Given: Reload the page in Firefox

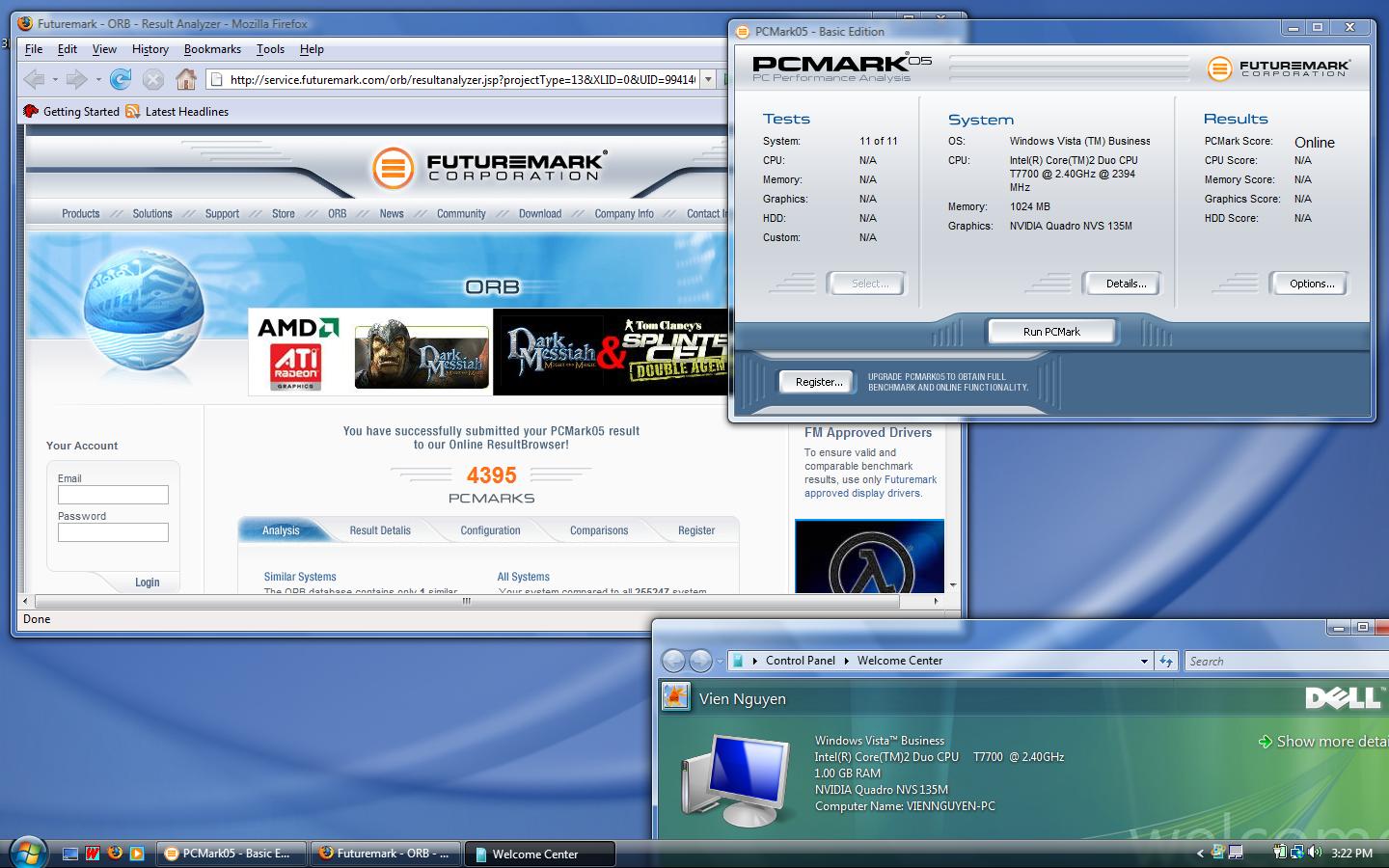Looking at the screenshot, I should tap(121, 79).
